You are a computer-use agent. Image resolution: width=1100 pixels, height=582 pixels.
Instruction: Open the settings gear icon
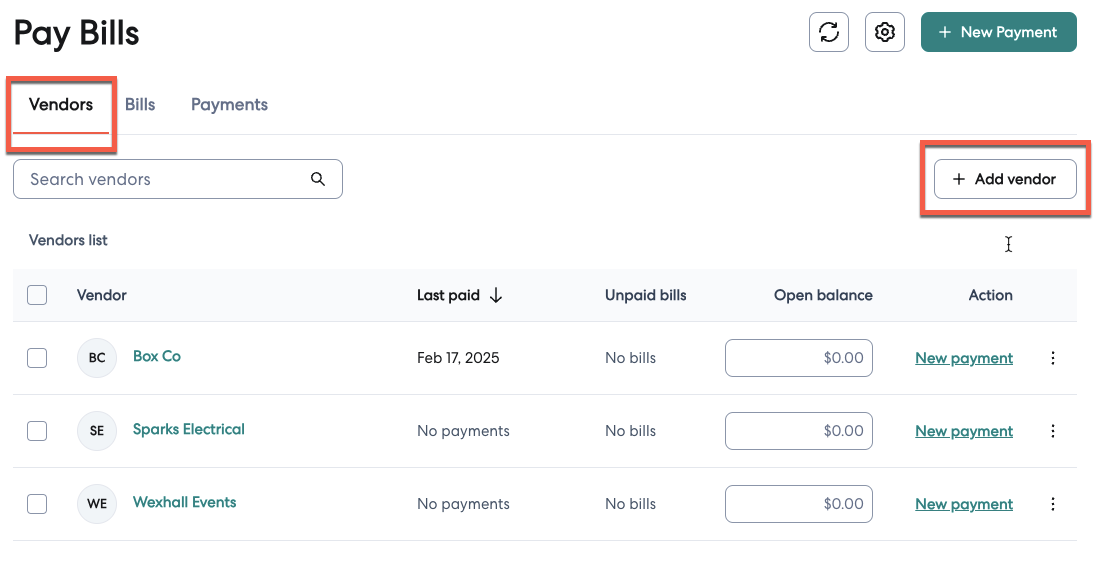click(x=884, y=32)
